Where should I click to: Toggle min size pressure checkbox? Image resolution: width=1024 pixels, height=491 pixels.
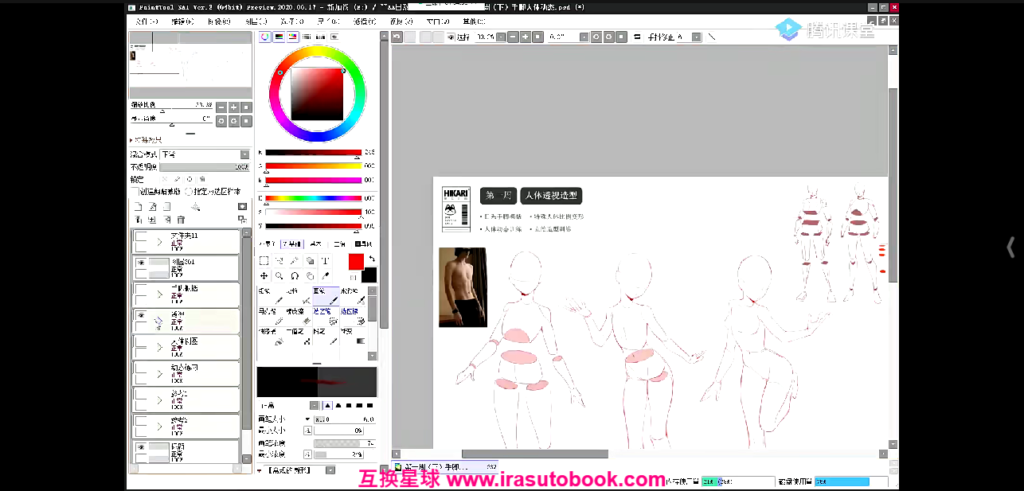point(307,431)
